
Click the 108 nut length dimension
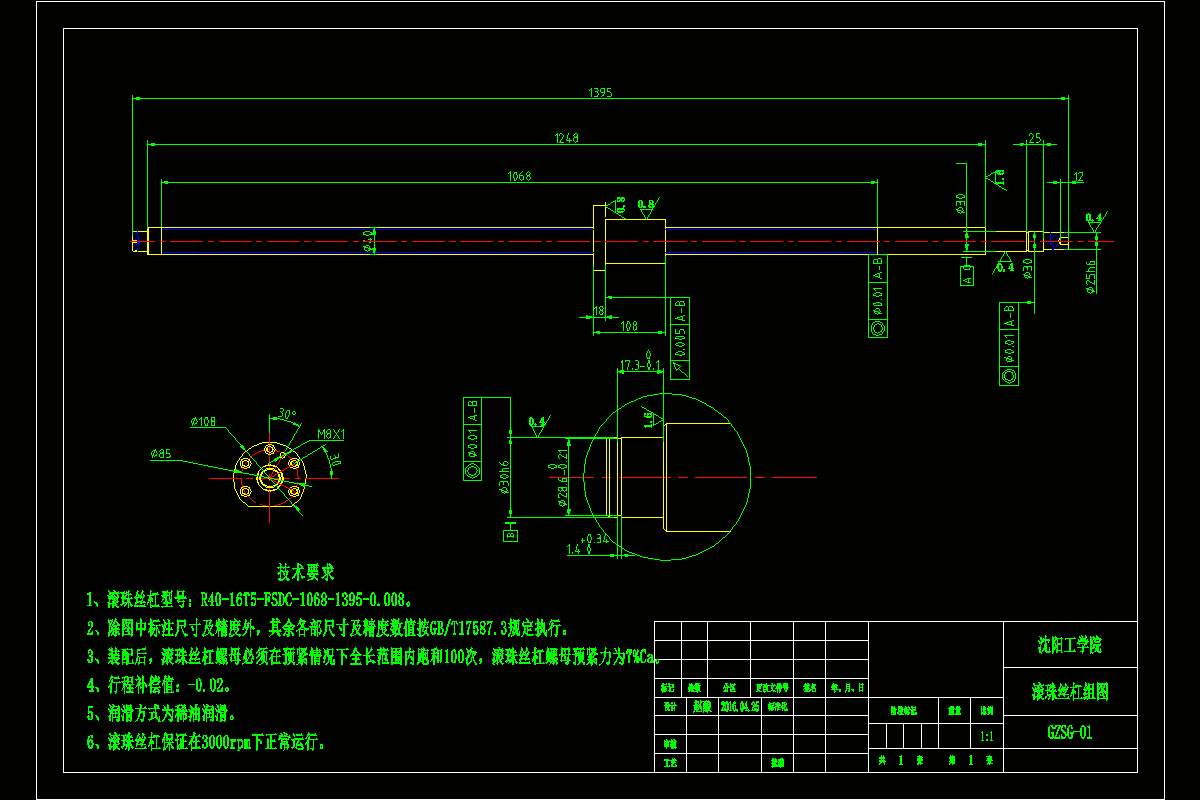tap(629, 326)
